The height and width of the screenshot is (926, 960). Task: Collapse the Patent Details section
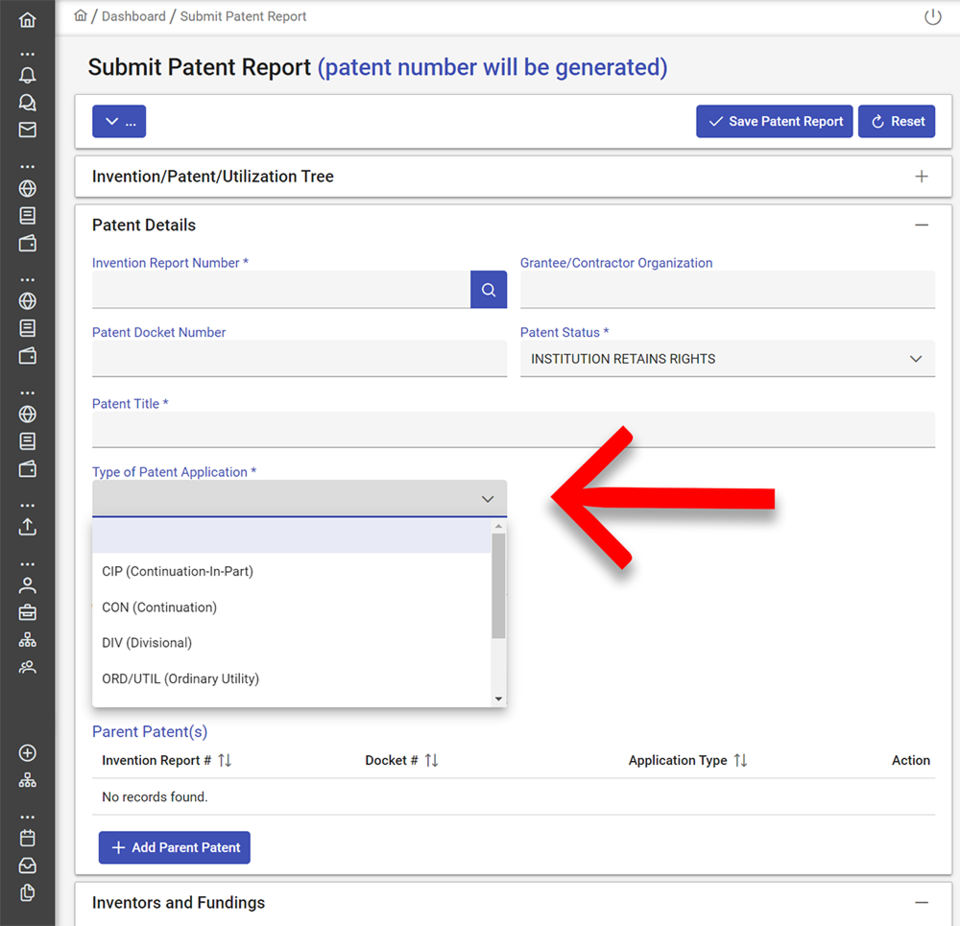click(921, 224)
